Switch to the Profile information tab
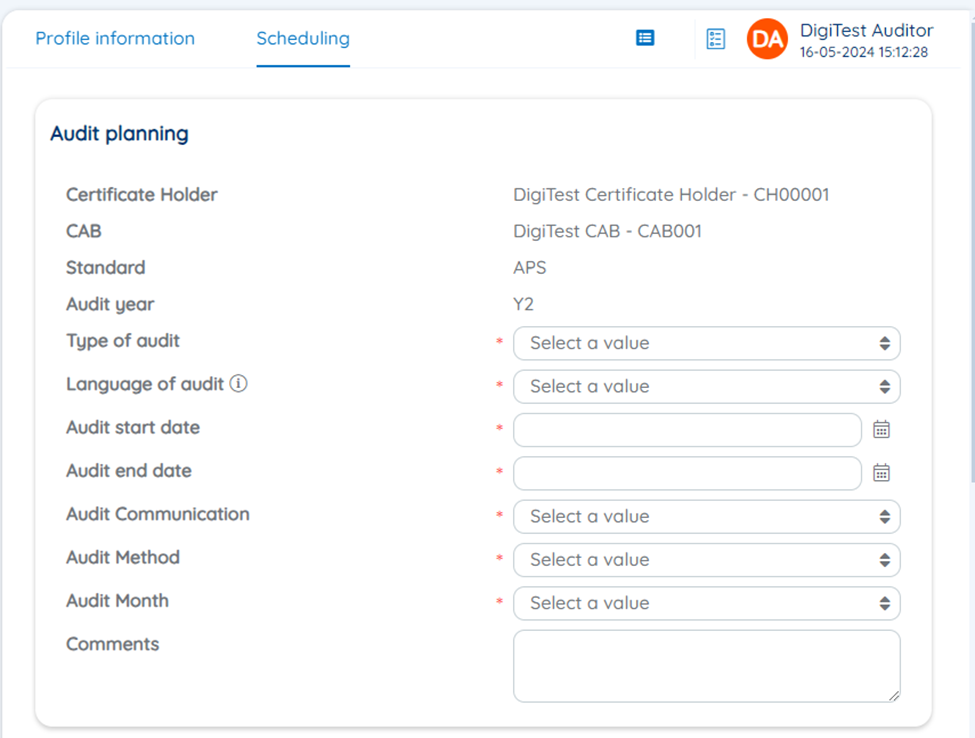The image size is (975, 738). click(115, 38)
